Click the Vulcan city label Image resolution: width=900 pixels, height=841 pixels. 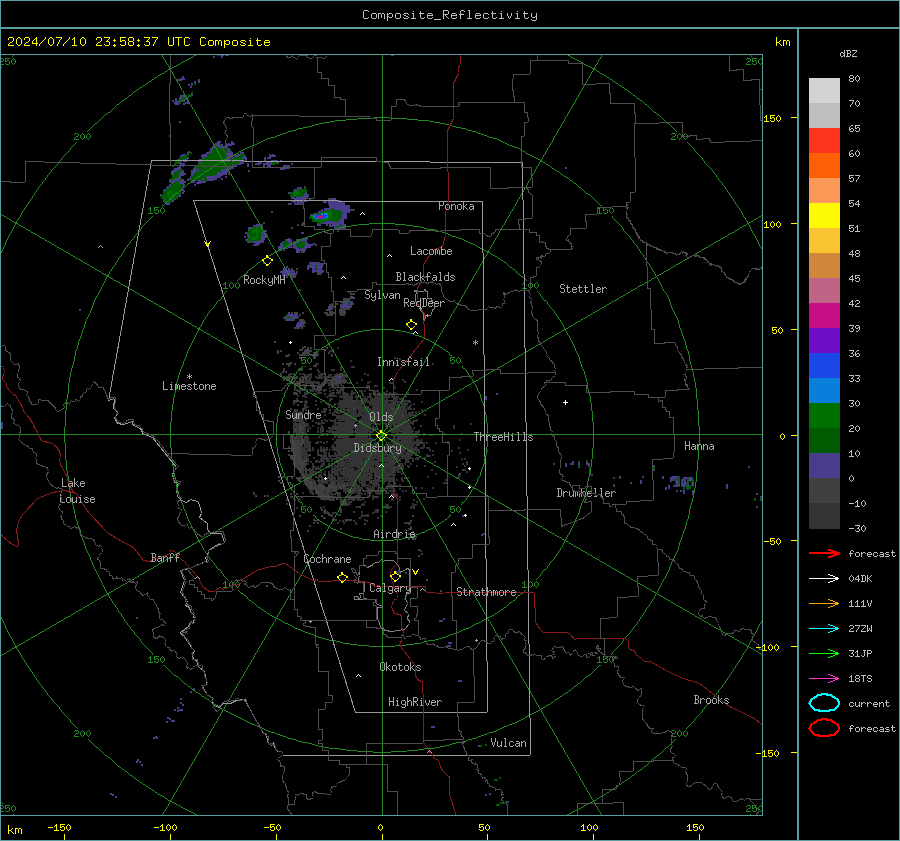(509, 743)
